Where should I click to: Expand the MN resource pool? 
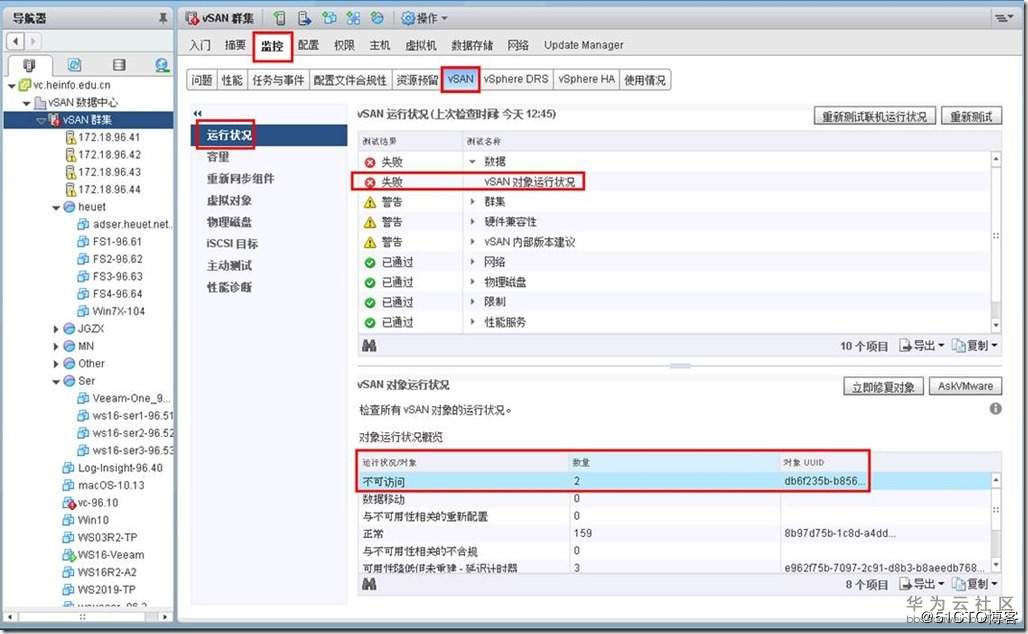point(56,346)
